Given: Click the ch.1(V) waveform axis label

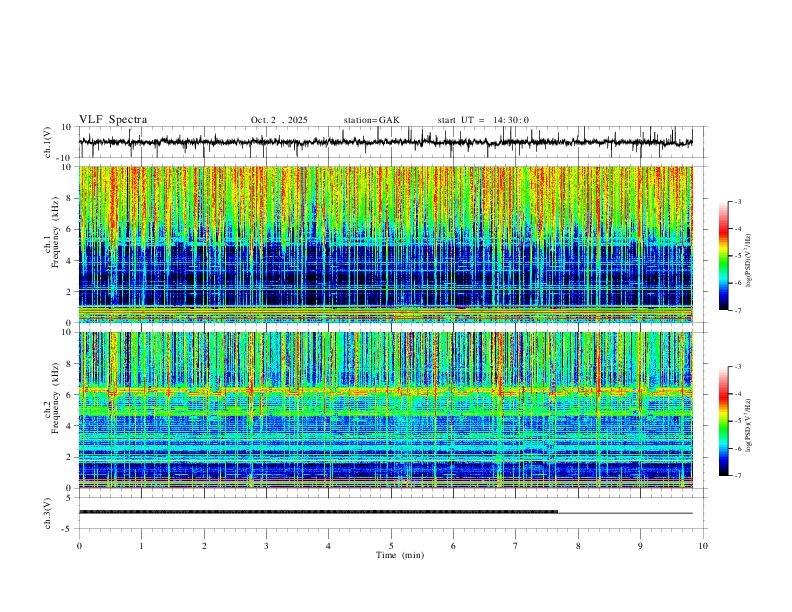Looking at the screenshot, I should (x=48, y=142).
